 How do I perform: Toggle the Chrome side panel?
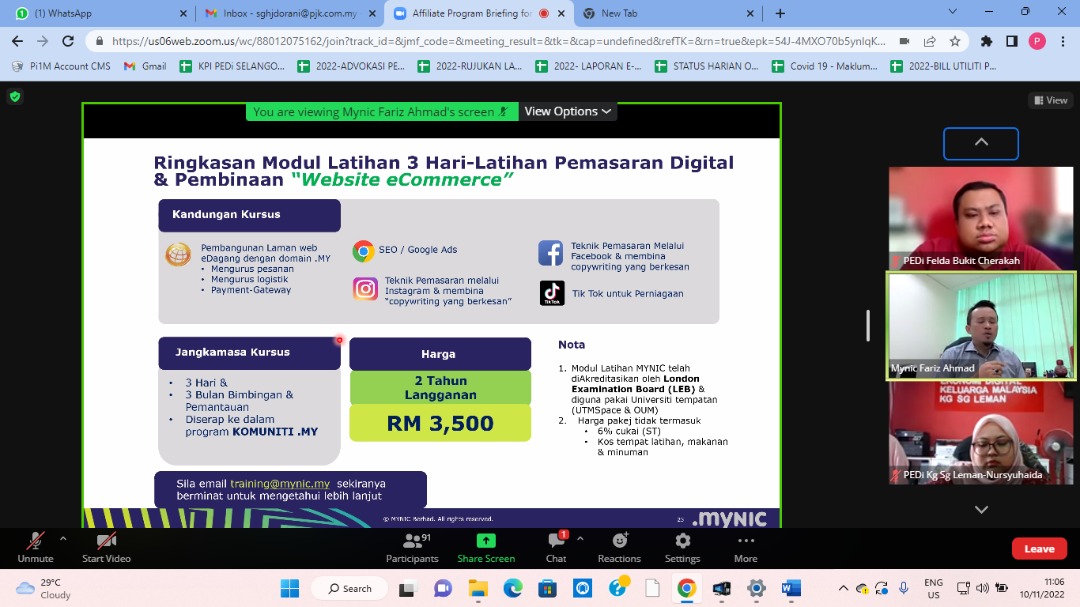click(x=1012, y=41)
